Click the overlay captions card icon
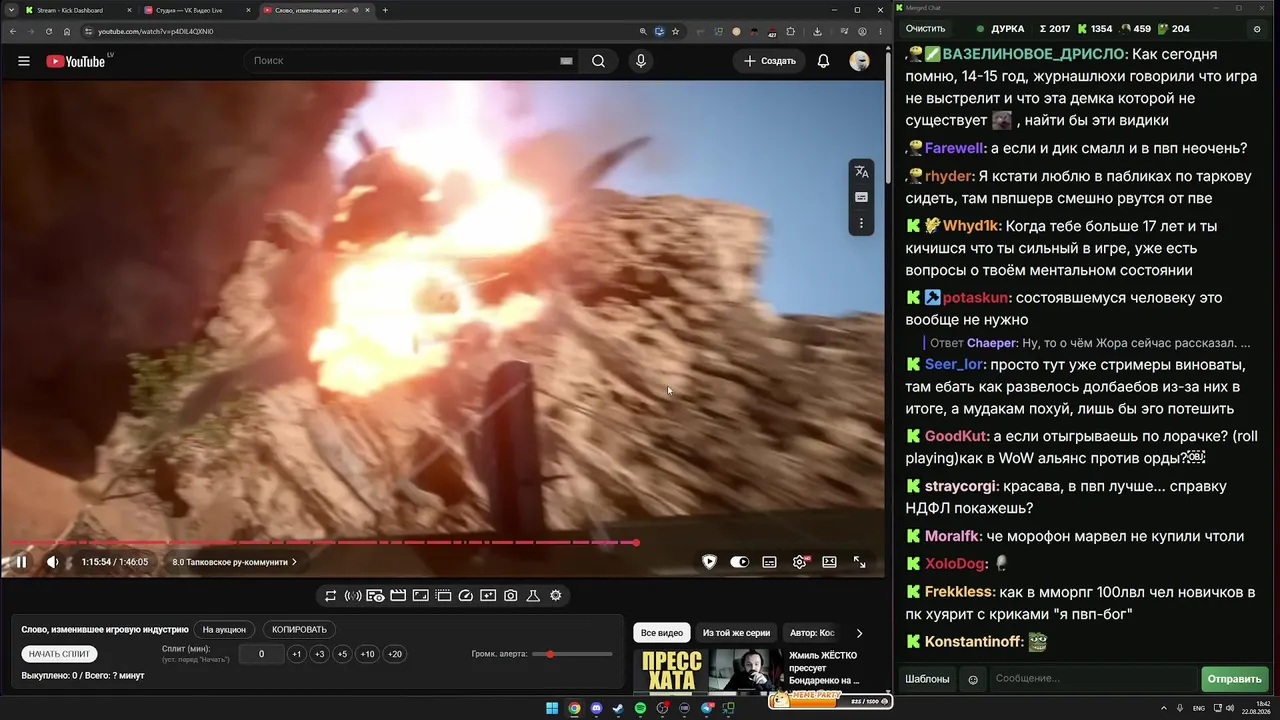Screen dimensions: 1280x720 point(861,197)
